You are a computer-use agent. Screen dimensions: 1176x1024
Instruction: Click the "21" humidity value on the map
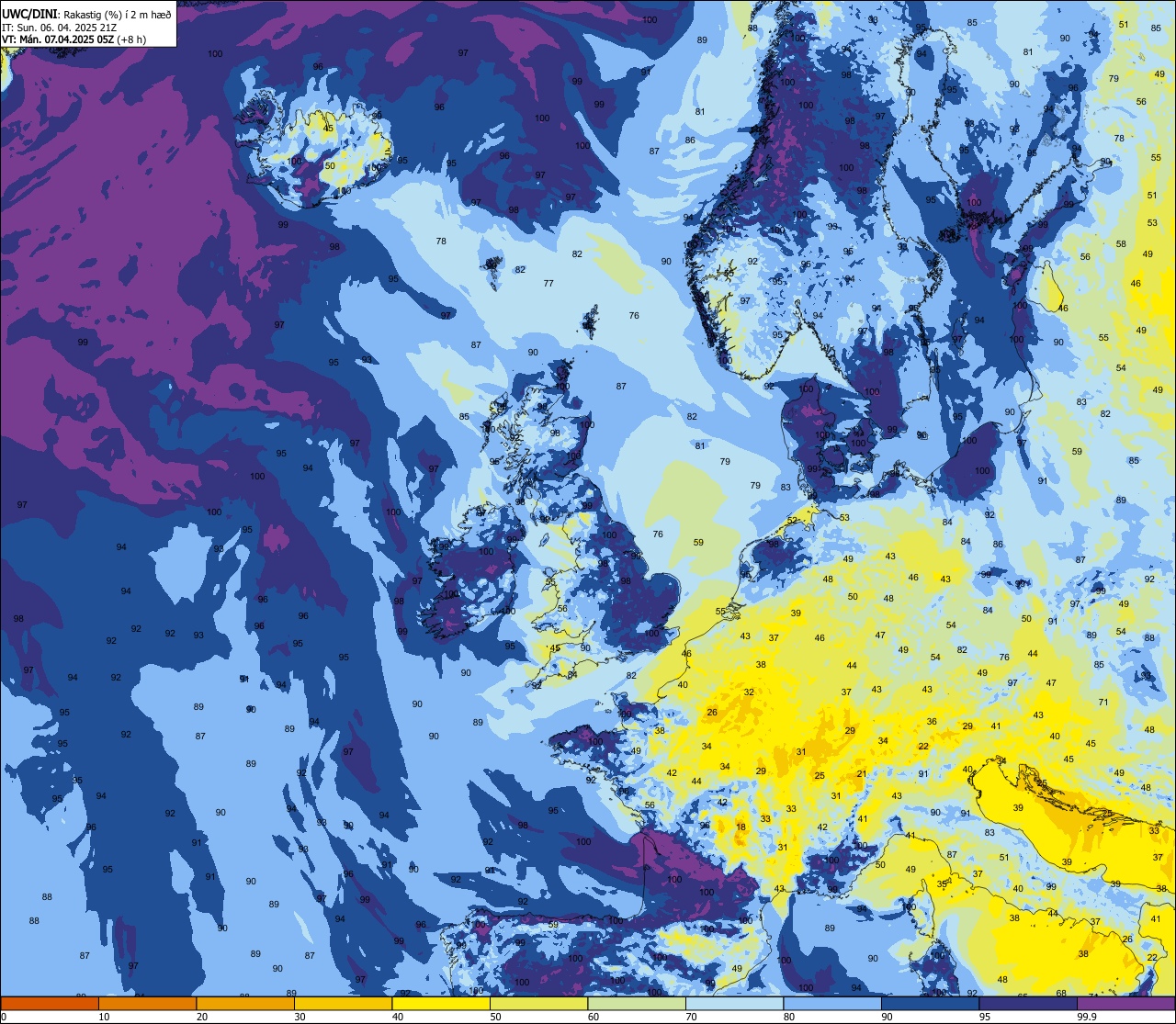862,774
